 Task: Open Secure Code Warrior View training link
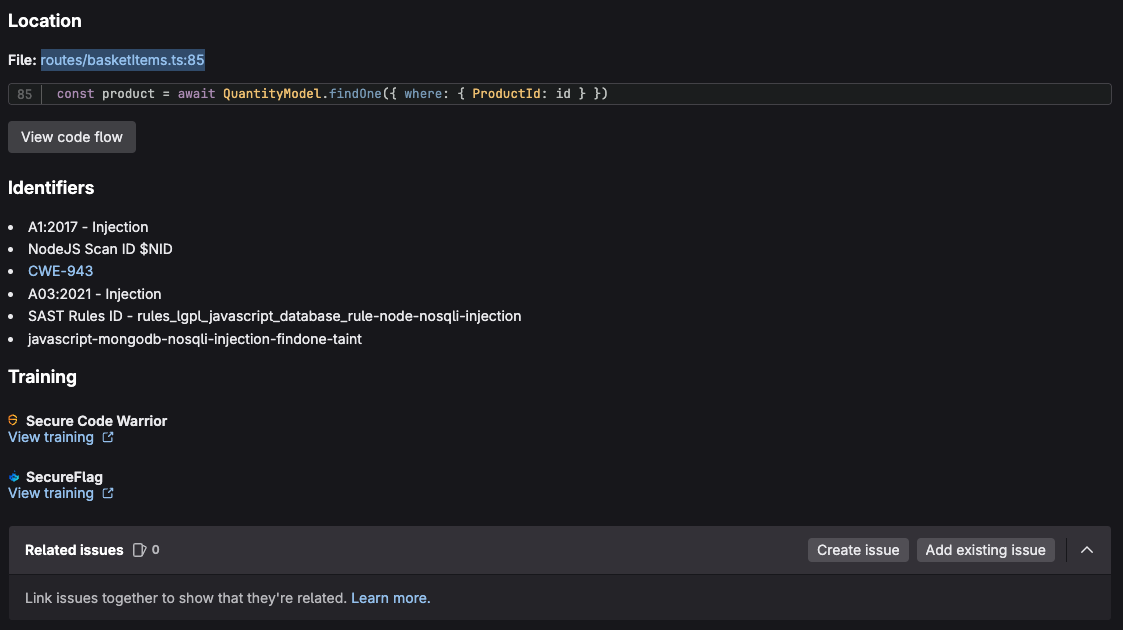pos(51,437)
